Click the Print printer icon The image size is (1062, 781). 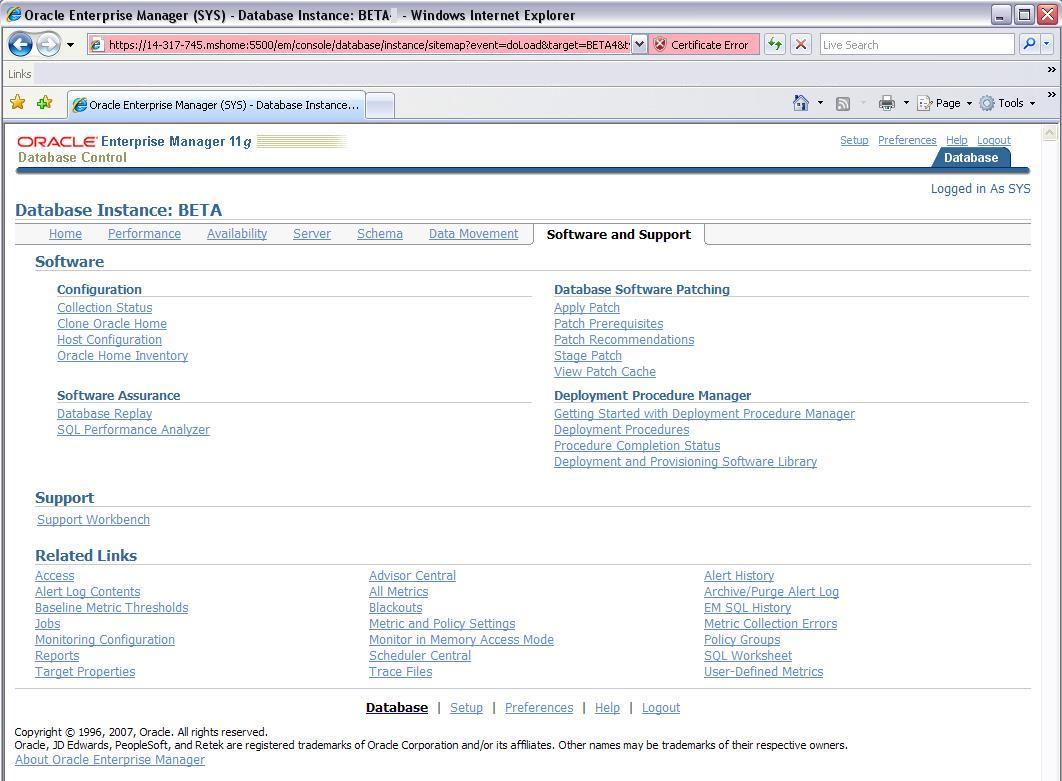coord(887,103)
